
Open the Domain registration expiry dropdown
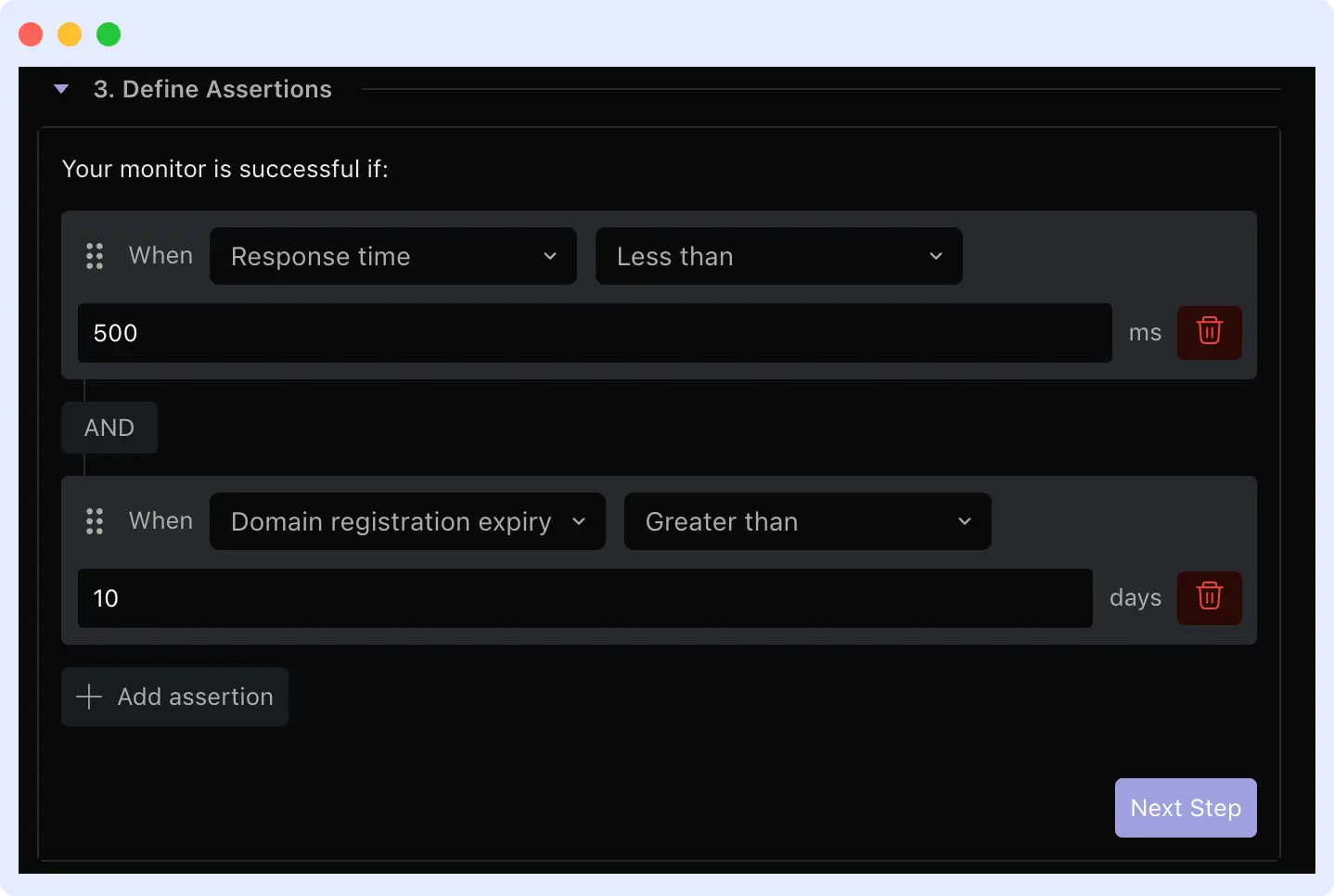point(407,521)
